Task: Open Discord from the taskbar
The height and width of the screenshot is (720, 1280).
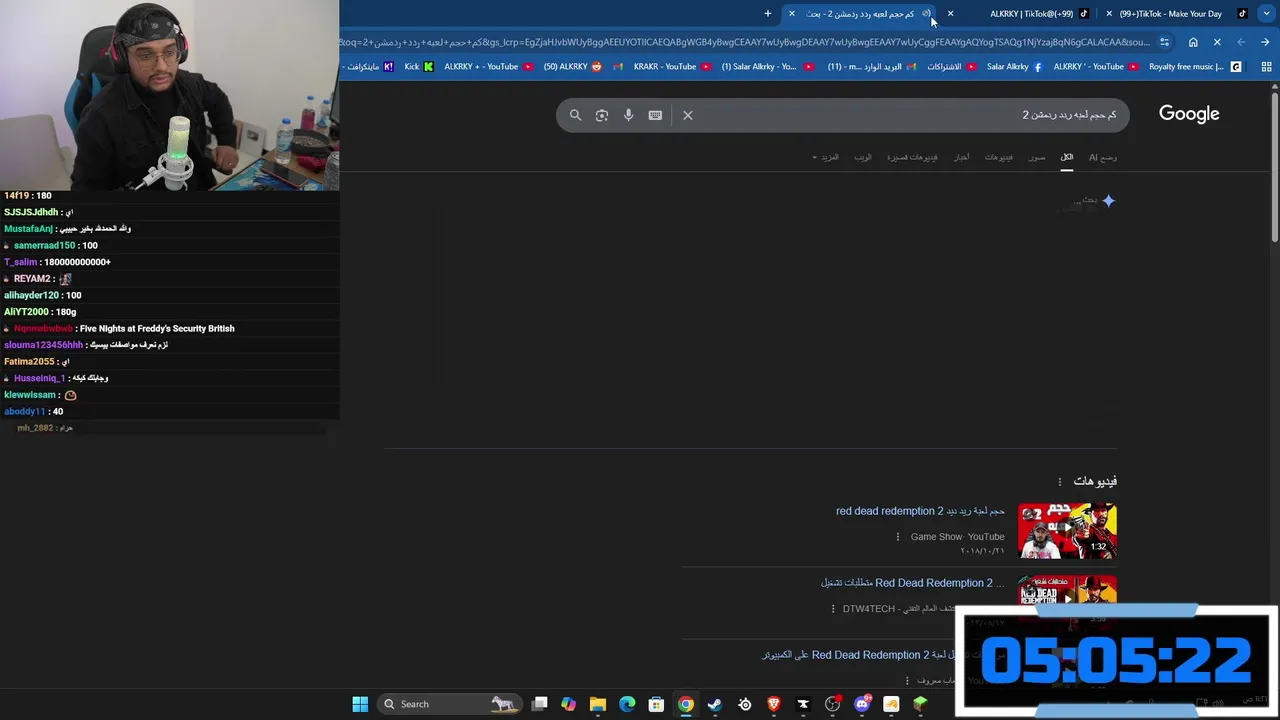Action: click(x=862, y=704)
